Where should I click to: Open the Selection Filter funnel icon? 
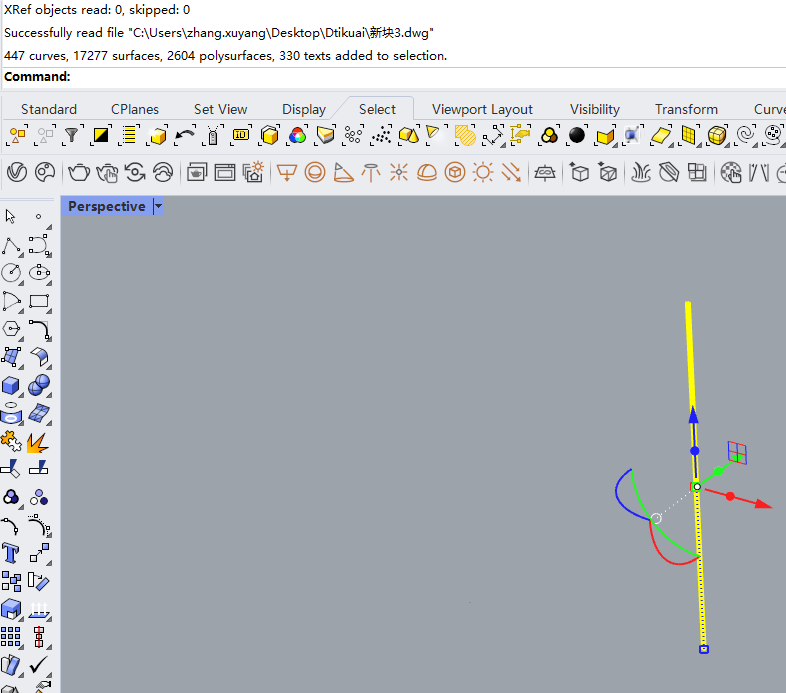click(72, 135)
